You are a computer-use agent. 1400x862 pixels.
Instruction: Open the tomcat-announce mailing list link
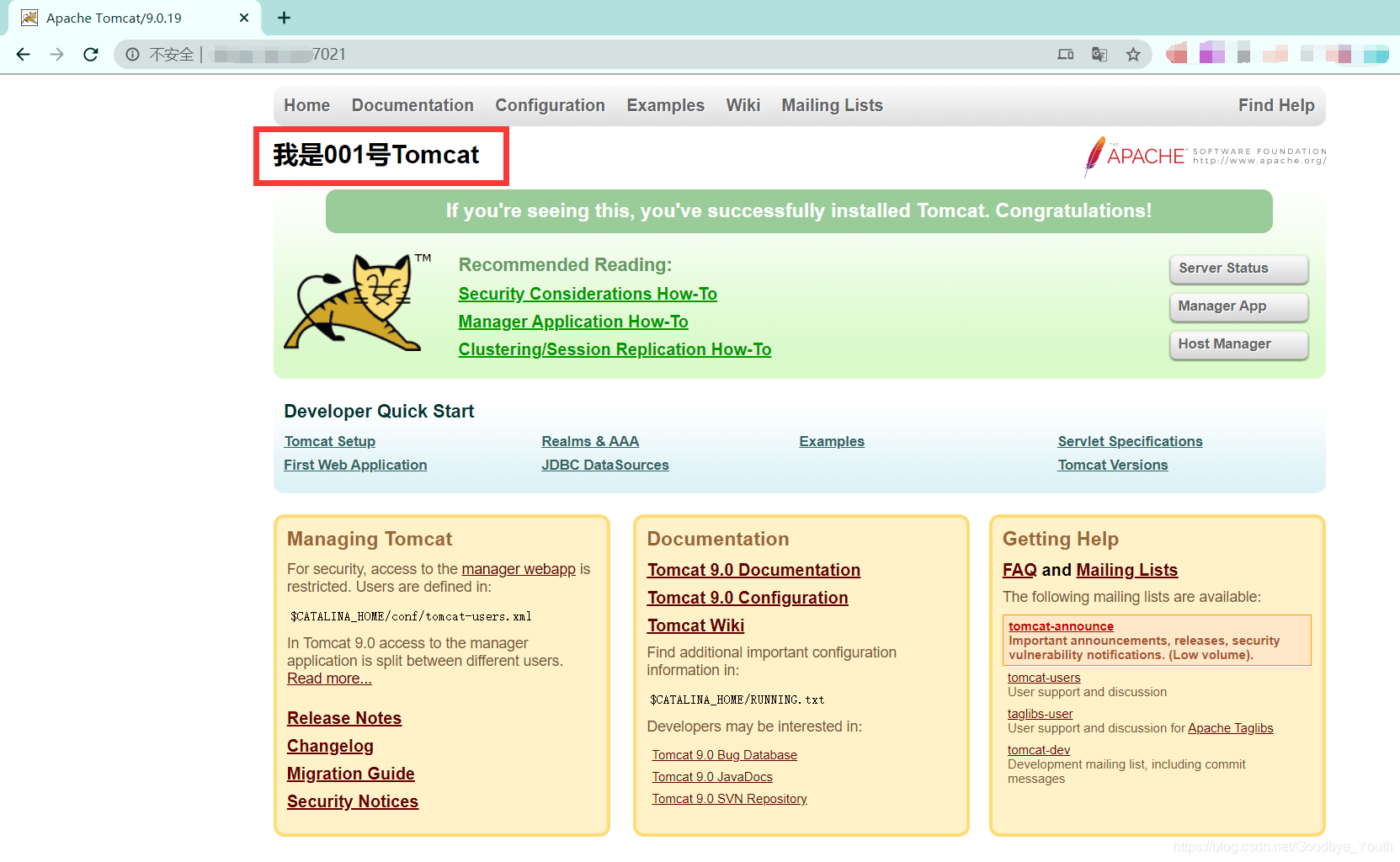1061,626
